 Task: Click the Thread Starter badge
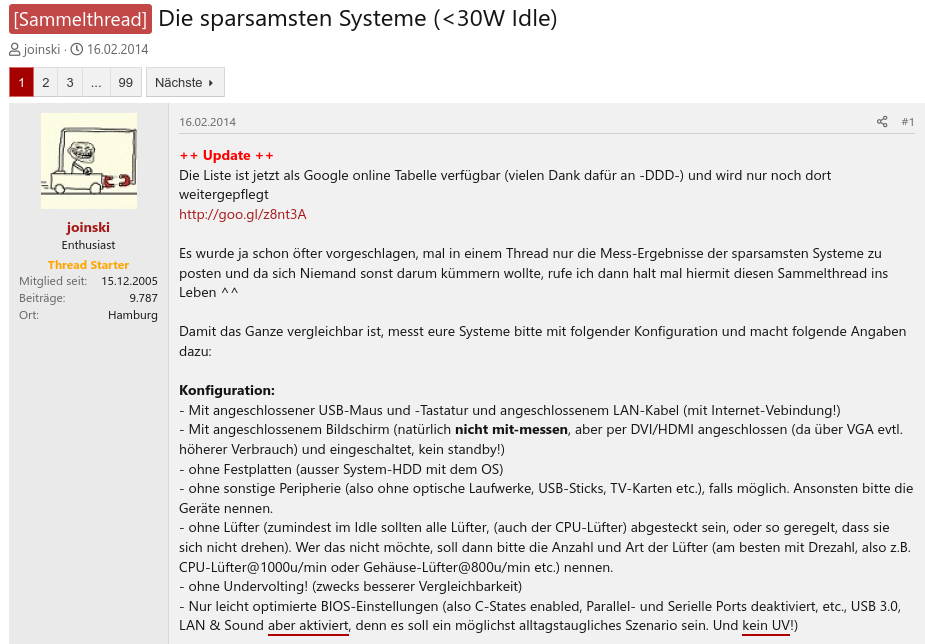88,265
